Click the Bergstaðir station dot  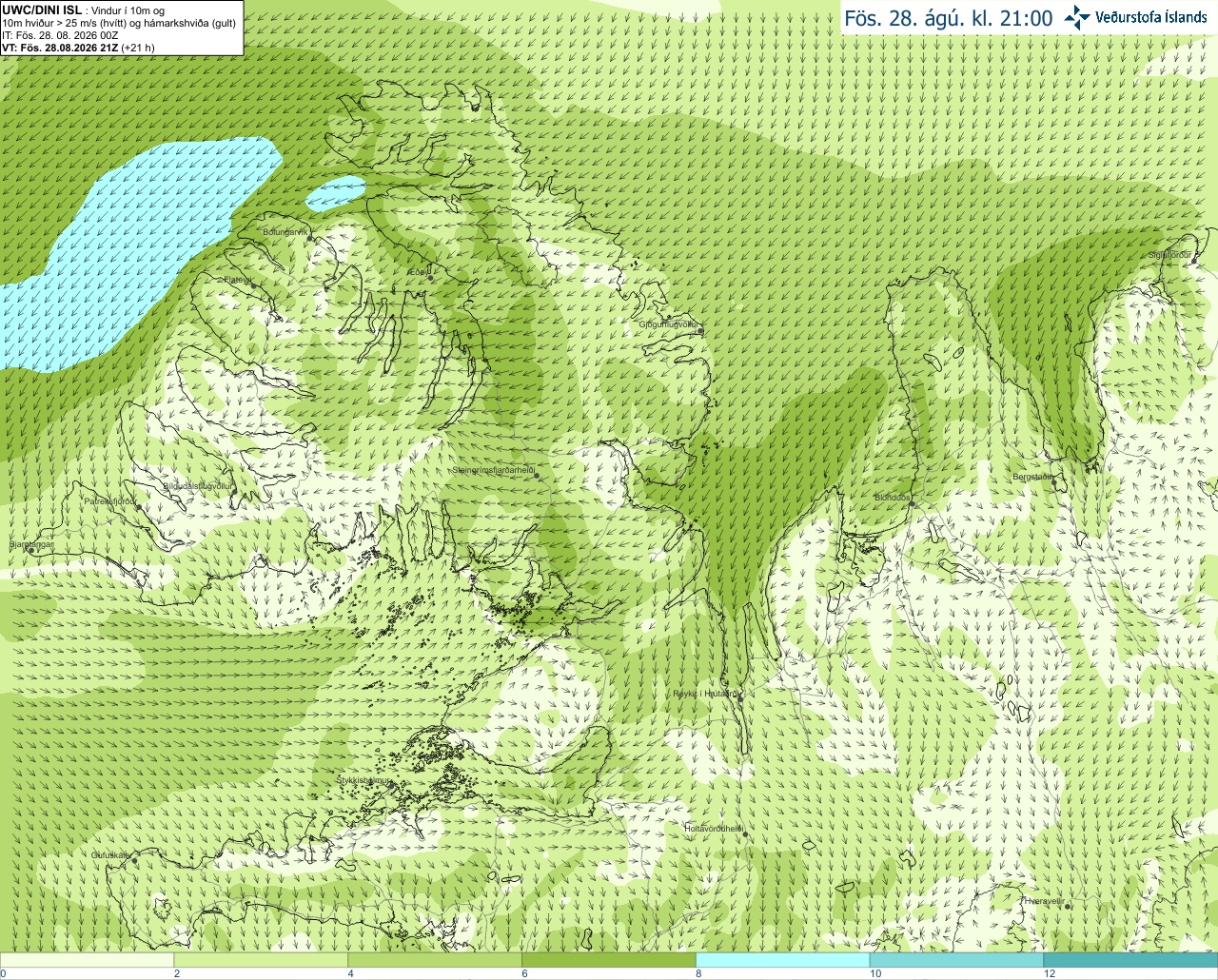point(1055,482)
